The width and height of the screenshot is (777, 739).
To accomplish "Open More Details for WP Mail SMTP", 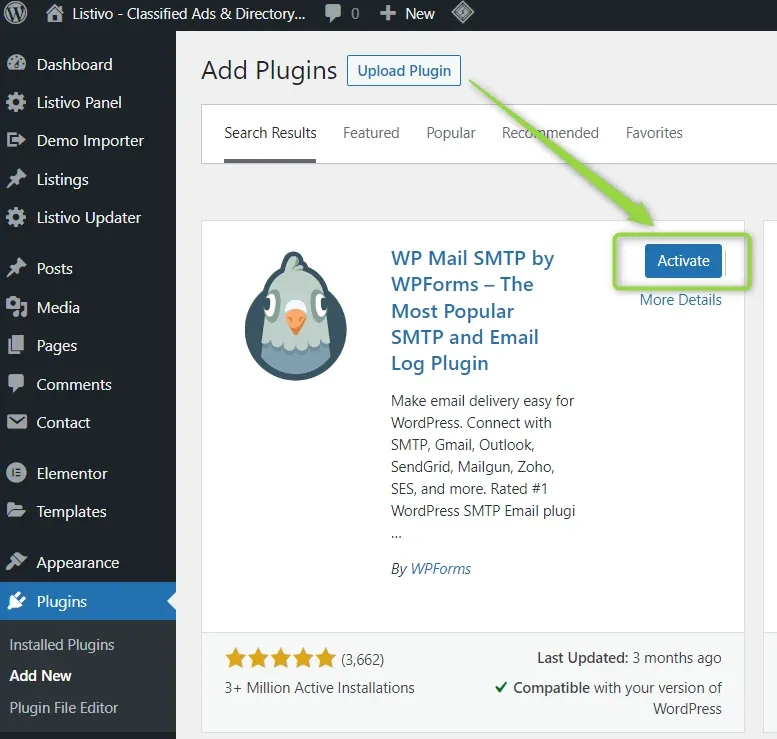I will (x=680, y=300).
